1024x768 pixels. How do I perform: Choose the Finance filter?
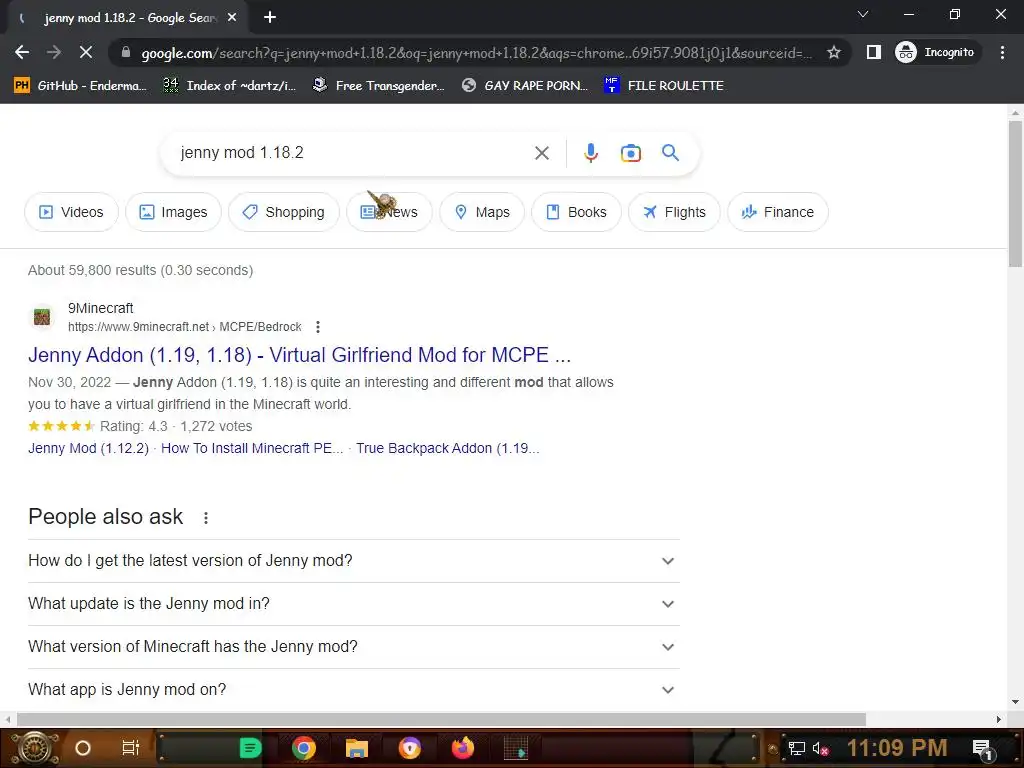pyautogui.click(x=778, y=212)
